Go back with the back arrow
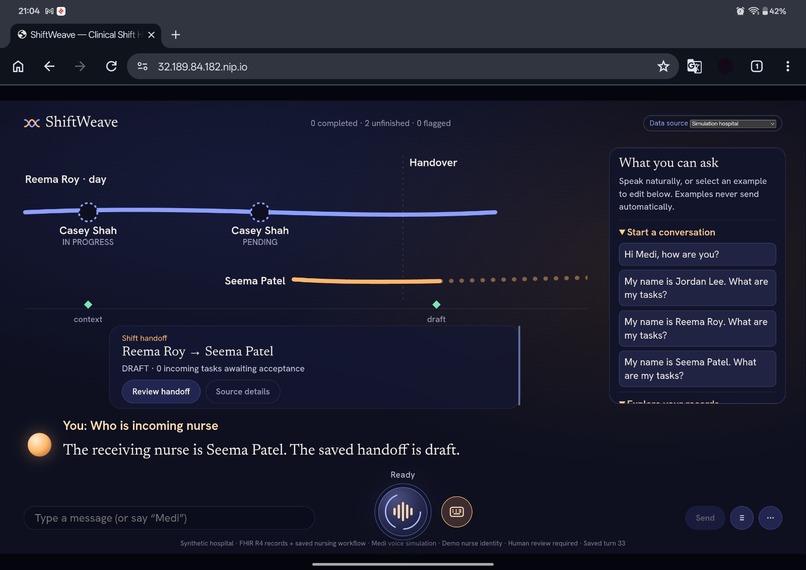806x570 pixels. [x=49, y=66]
